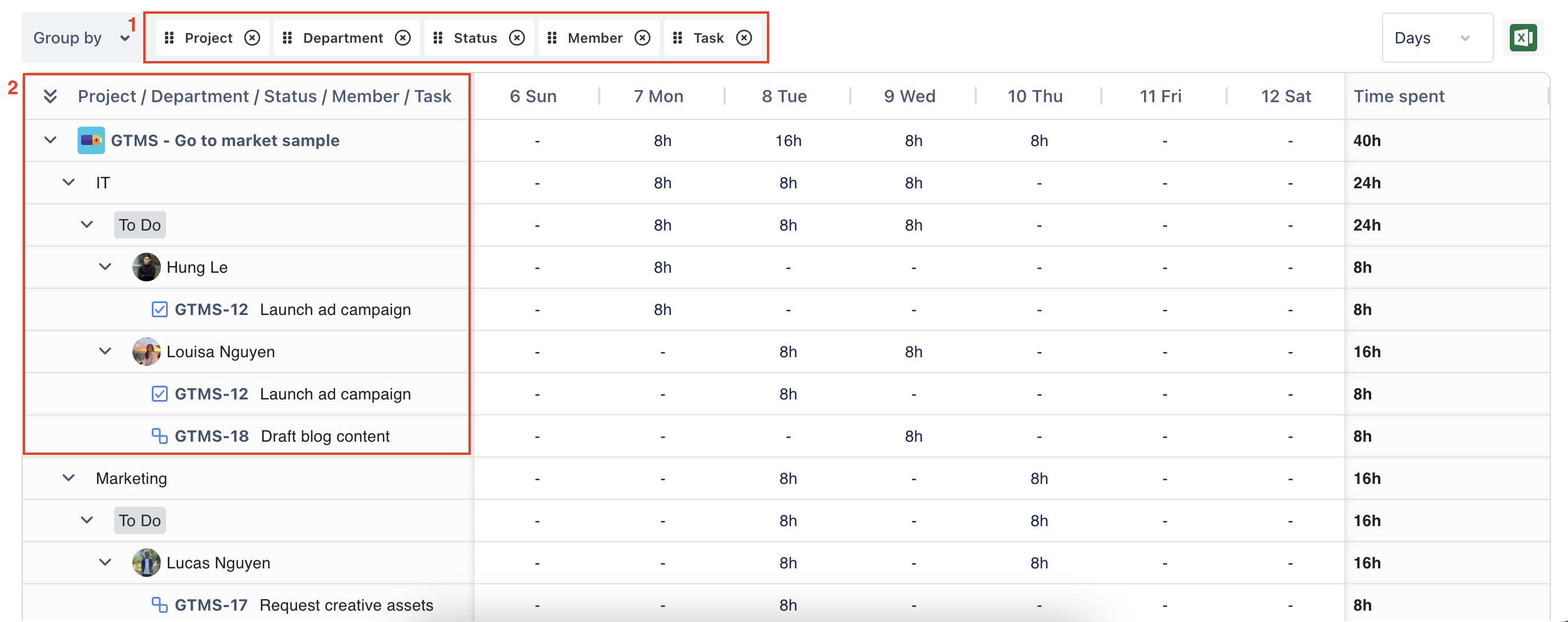1568x622 pixels.
Task: Click the Louisa Nguyen avatar
Action: [x=146, y=352]
